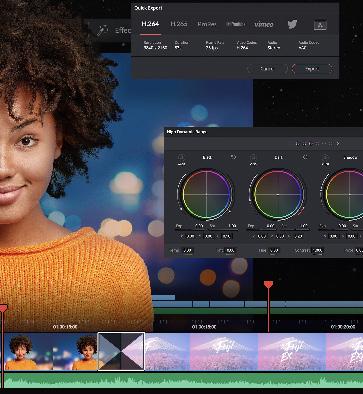The width and height of the screenshot is (363, 394).
Task: Go to next page of color panel dots
Action: click(x=338, y=143)
